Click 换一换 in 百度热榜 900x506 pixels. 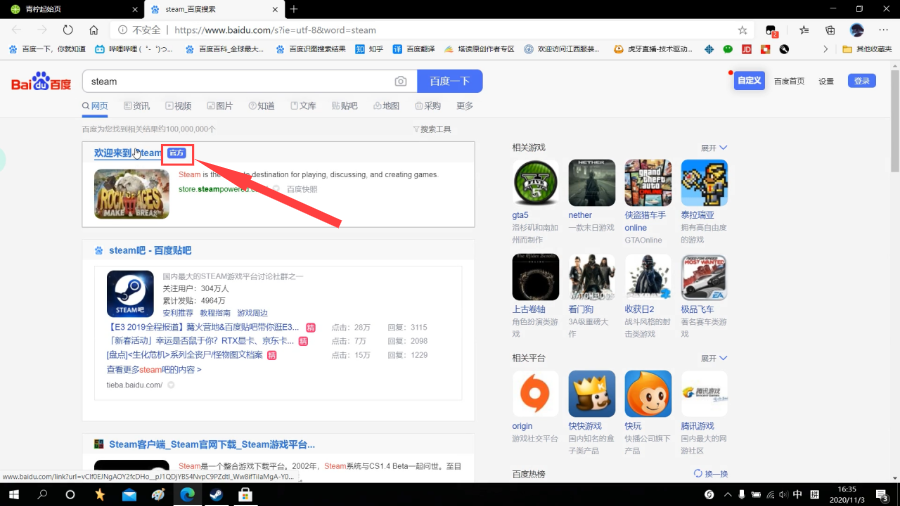click(x=711, y=474)
